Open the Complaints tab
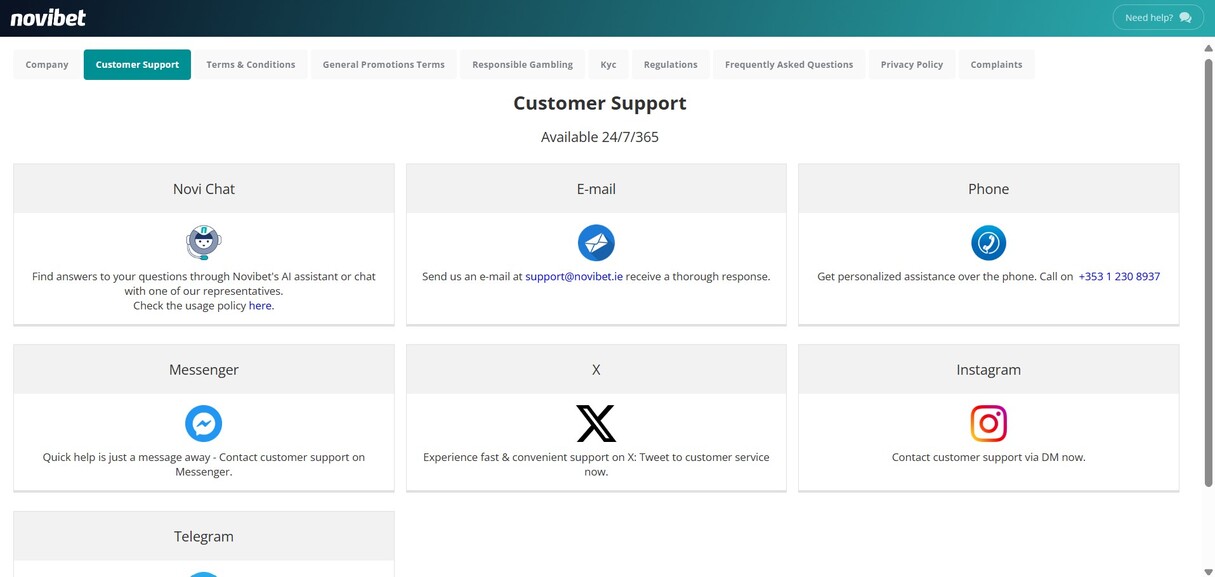The height and width of the screenshot is (577, 1215). [996, 64]
